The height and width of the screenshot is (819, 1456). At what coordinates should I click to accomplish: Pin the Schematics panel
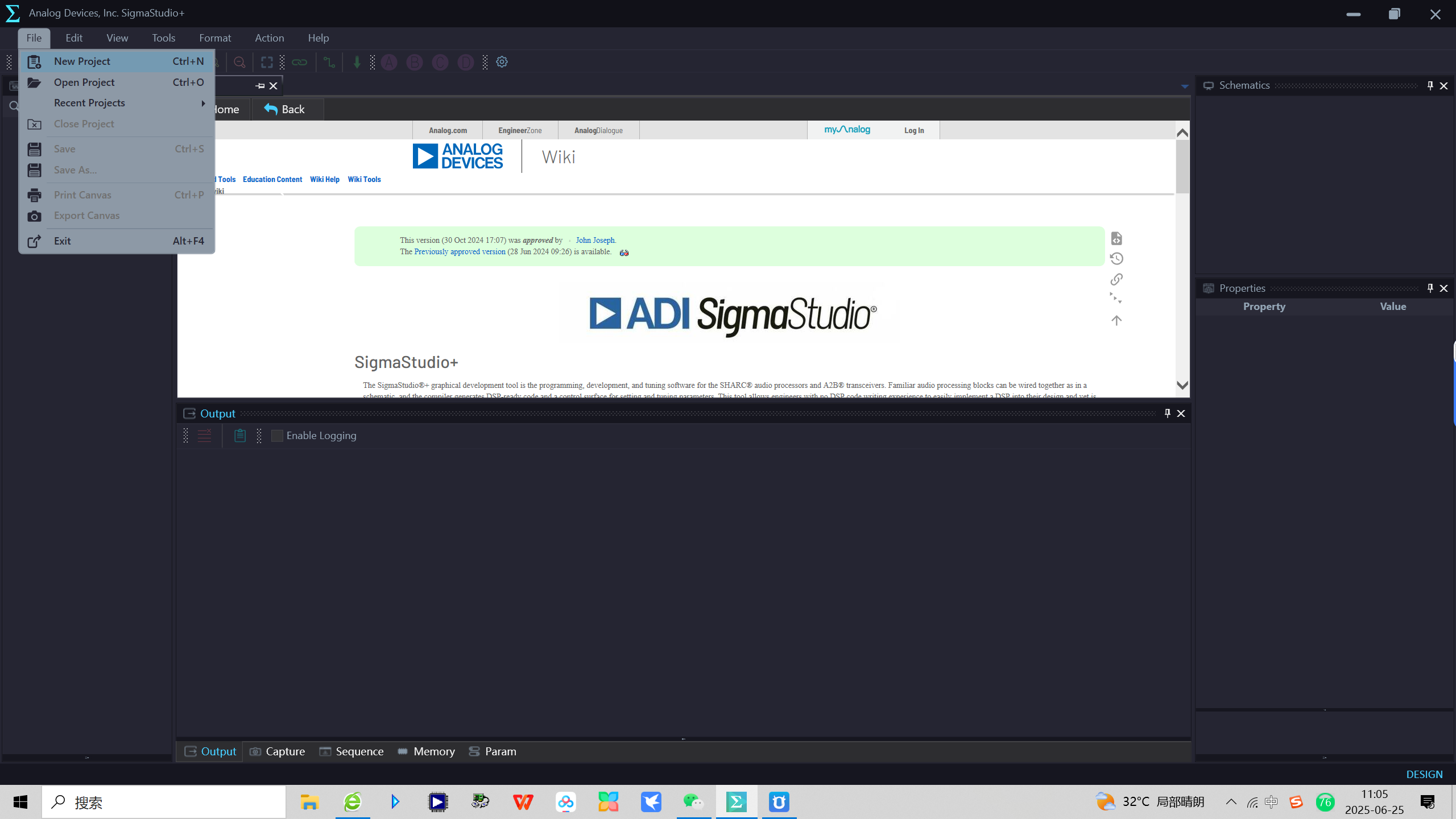[1430, 86]
